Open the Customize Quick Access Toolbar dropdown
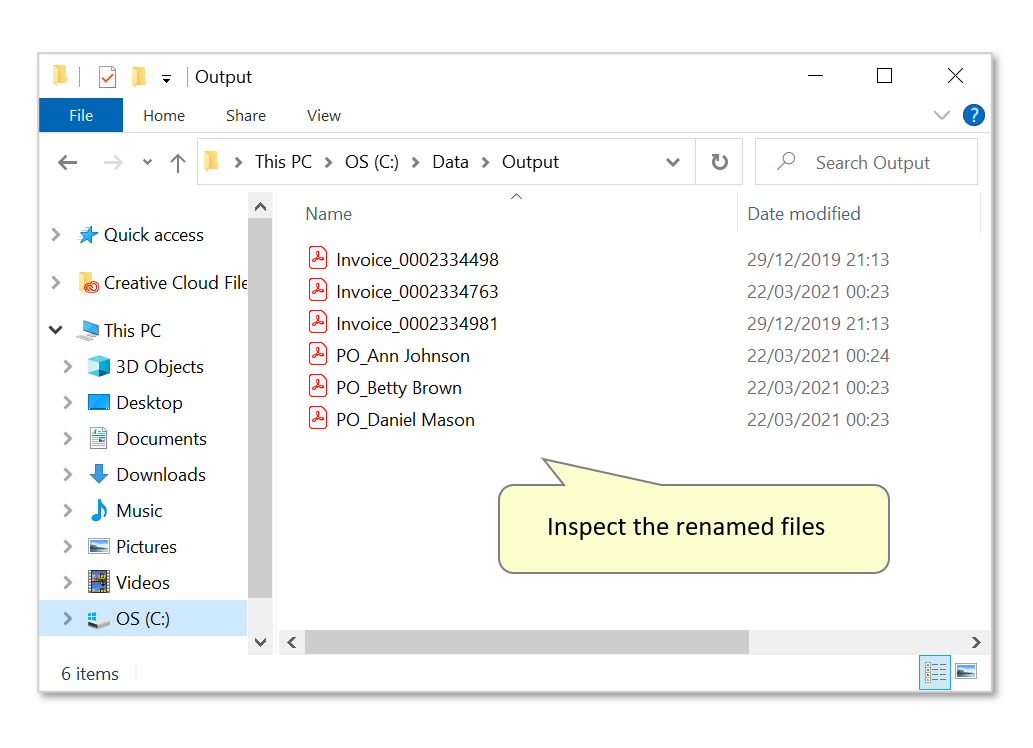1033x748 pixels. tap(166, 79)
